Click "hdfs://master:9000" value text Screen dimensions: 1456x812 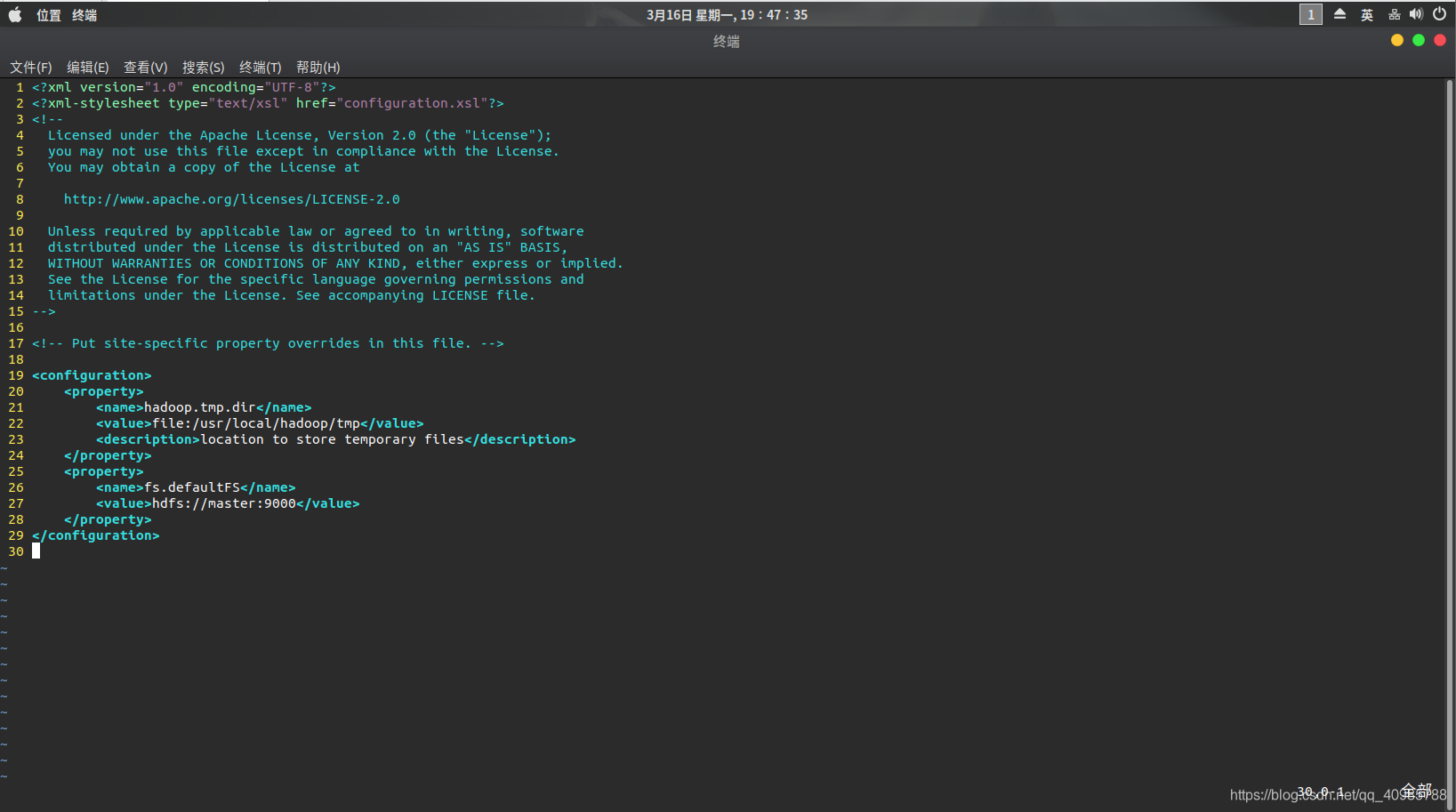224,503
